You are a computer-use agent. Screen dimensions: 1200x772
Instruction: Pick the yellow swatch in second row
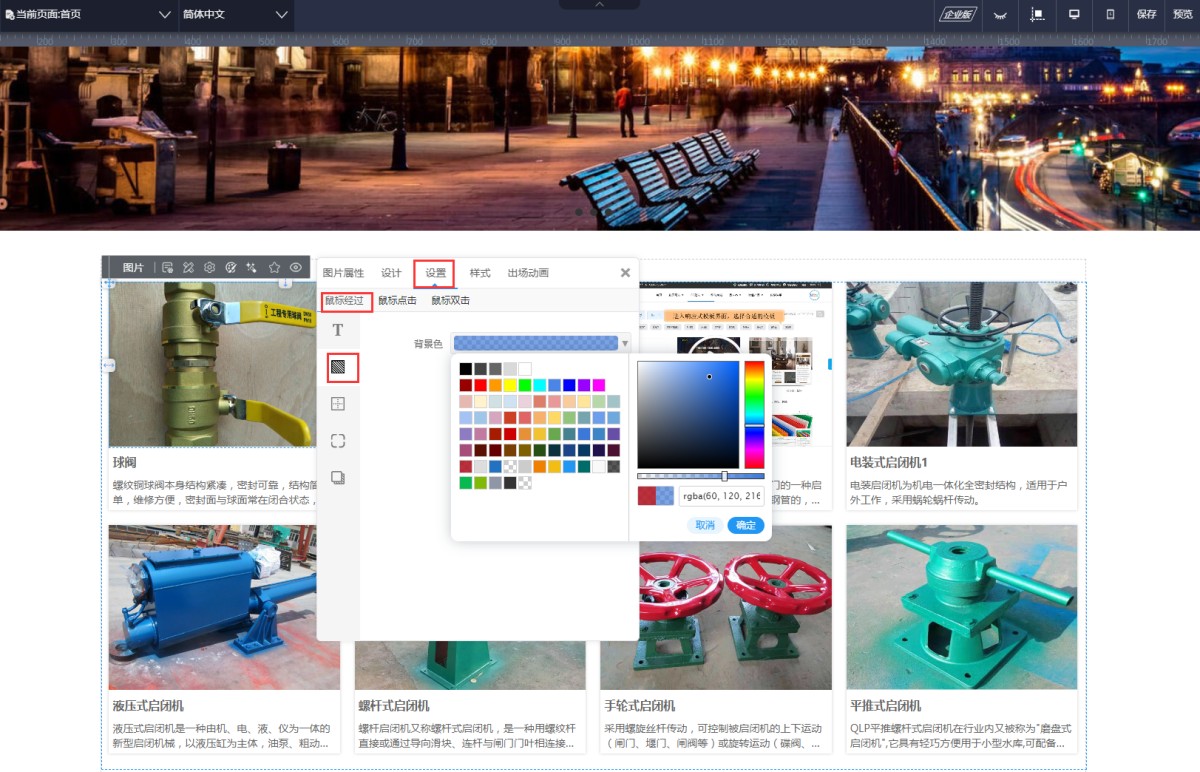(x=510, y=385)
